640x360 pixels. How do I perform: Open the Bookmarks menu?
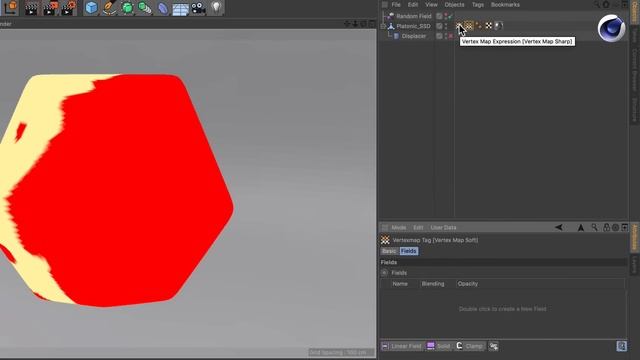(x=505, y=4)
